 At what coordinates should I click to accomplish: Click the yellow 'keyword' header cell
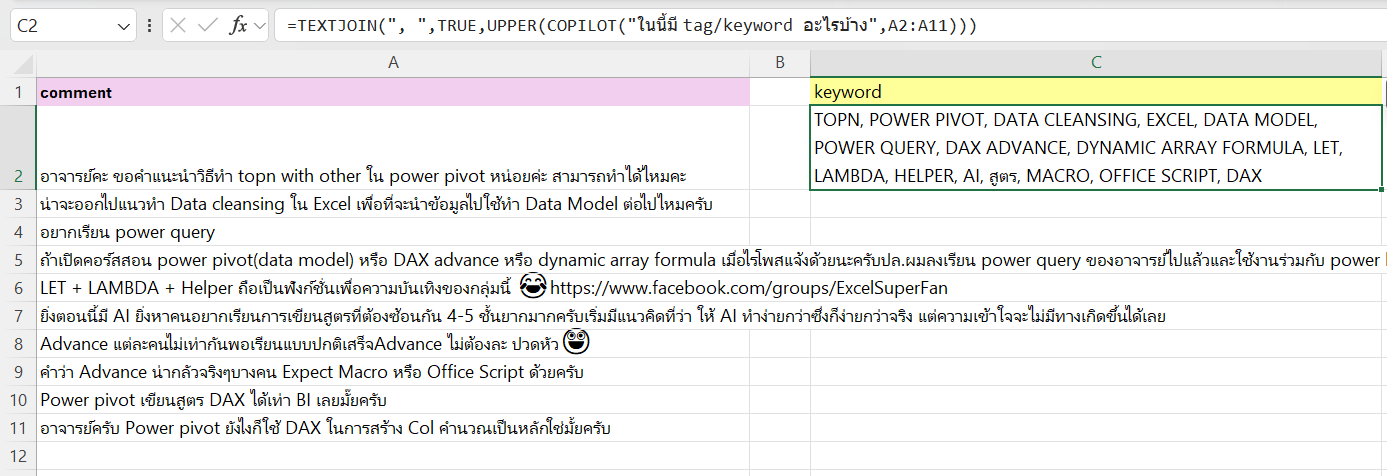point(1096,92)
